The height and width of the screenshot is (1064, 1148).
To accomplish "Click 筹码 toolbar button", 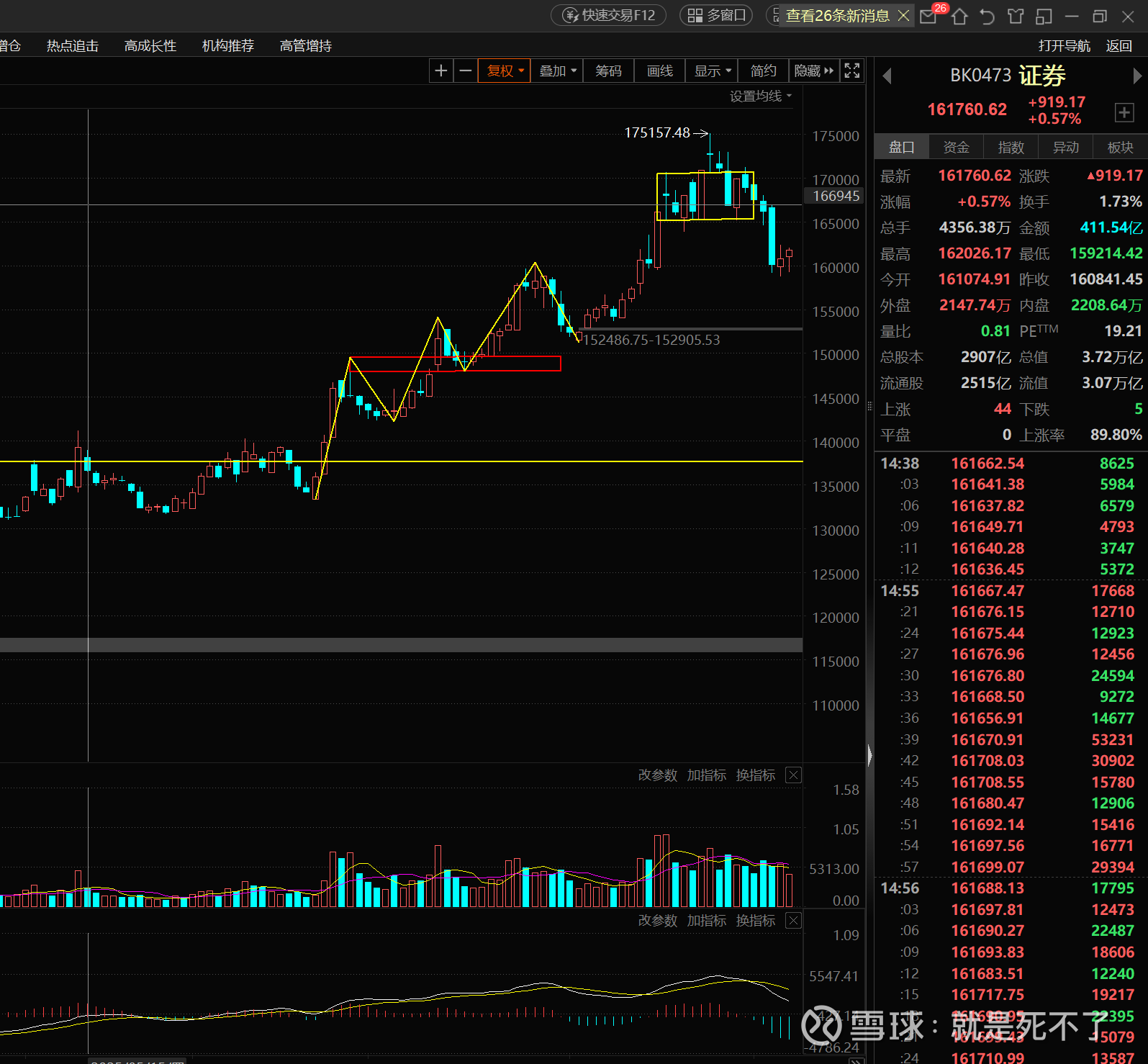I will pyautogui.click(x=609, y=71).
